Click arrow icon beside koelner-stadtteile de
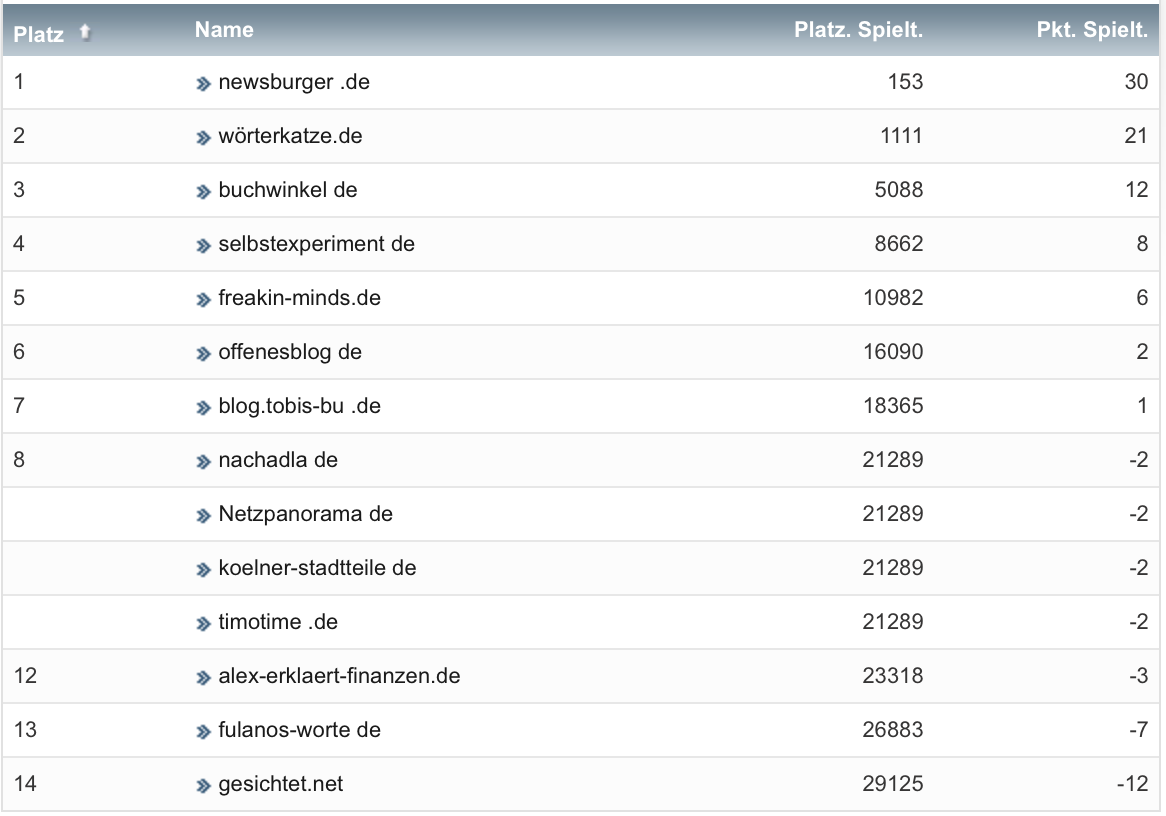The image size is (1166, 816). 203,570
